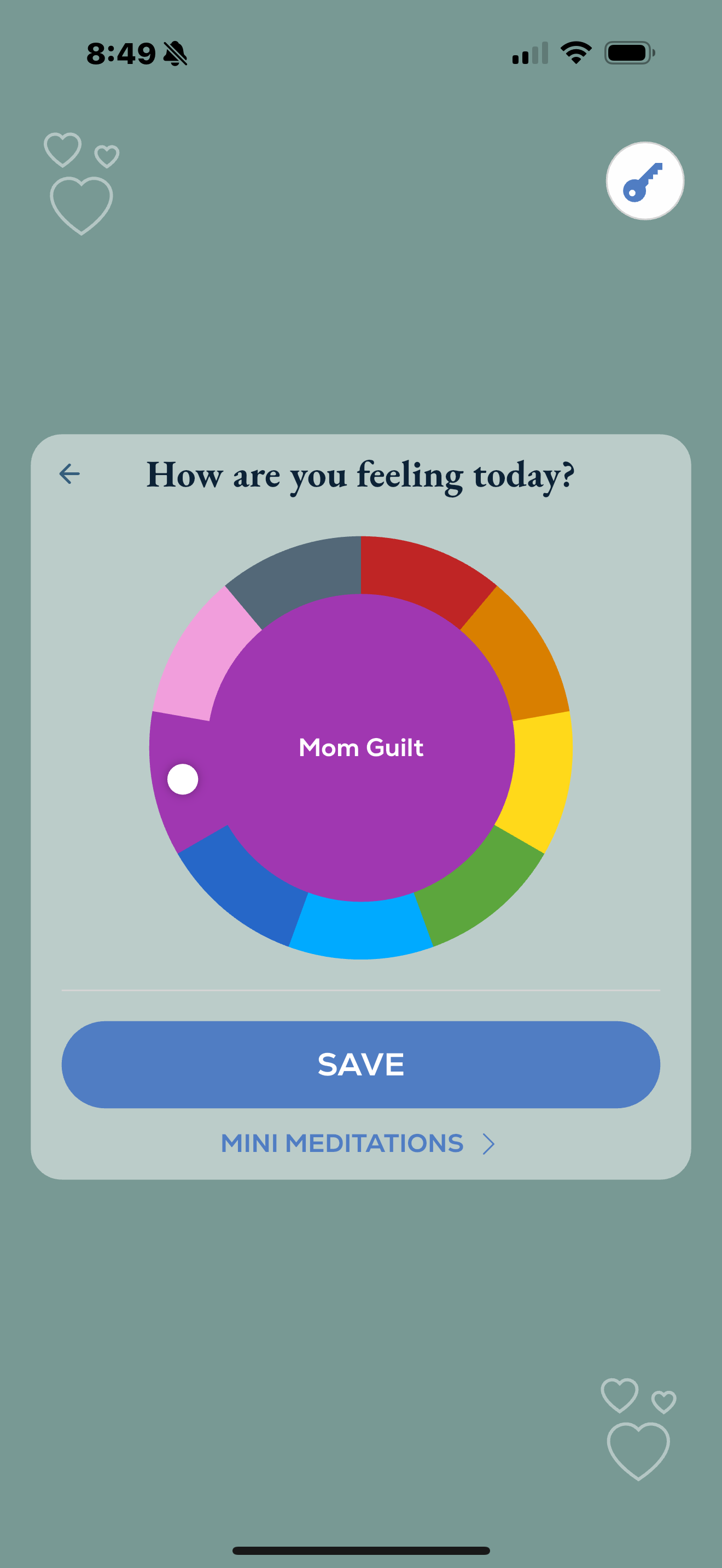The image size is (722, 1568).
Task: Tap the blue key icon button
Action: coord(645,181)
